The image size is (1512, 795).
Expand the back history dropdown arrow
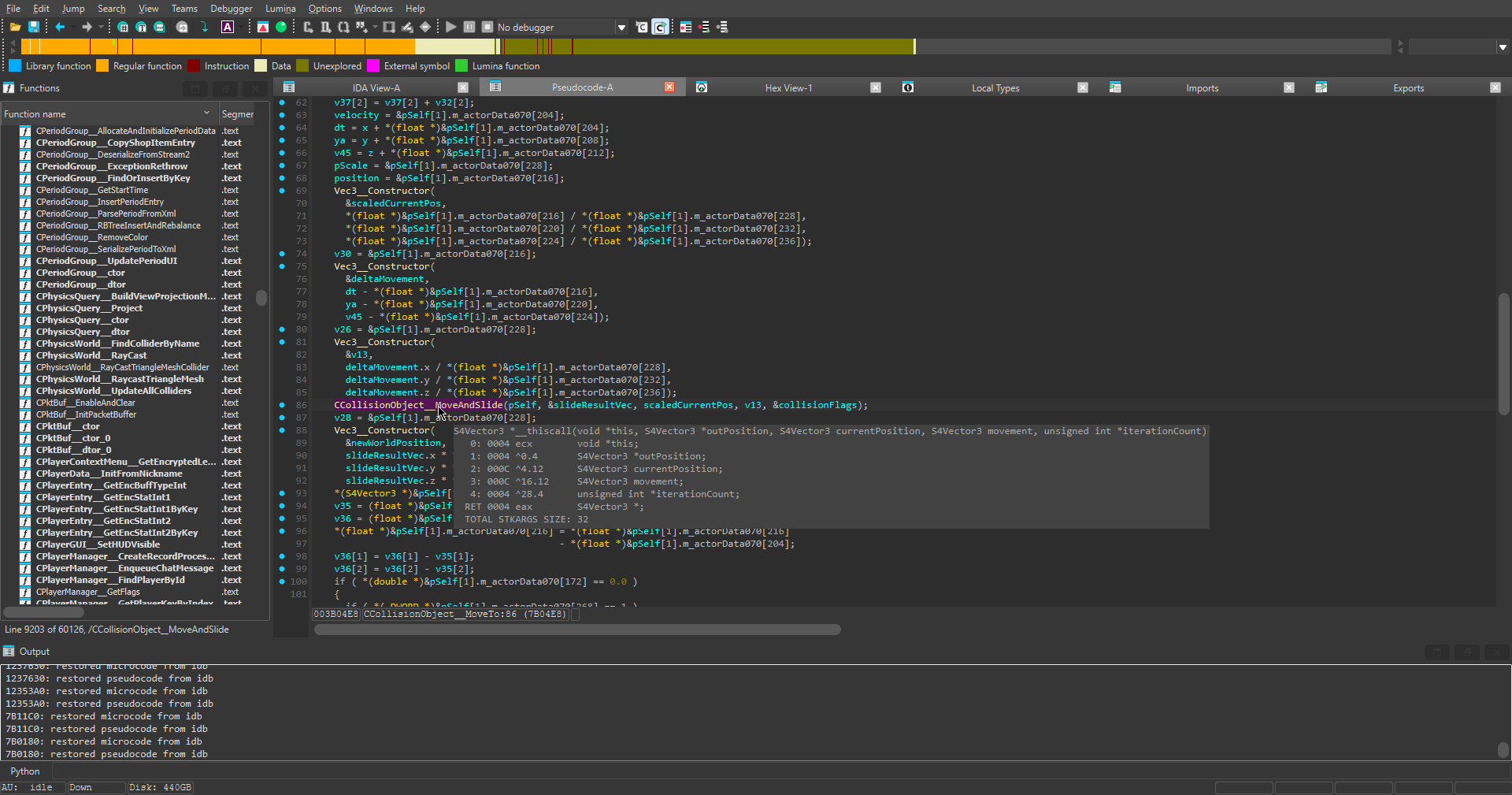[73, 27]
